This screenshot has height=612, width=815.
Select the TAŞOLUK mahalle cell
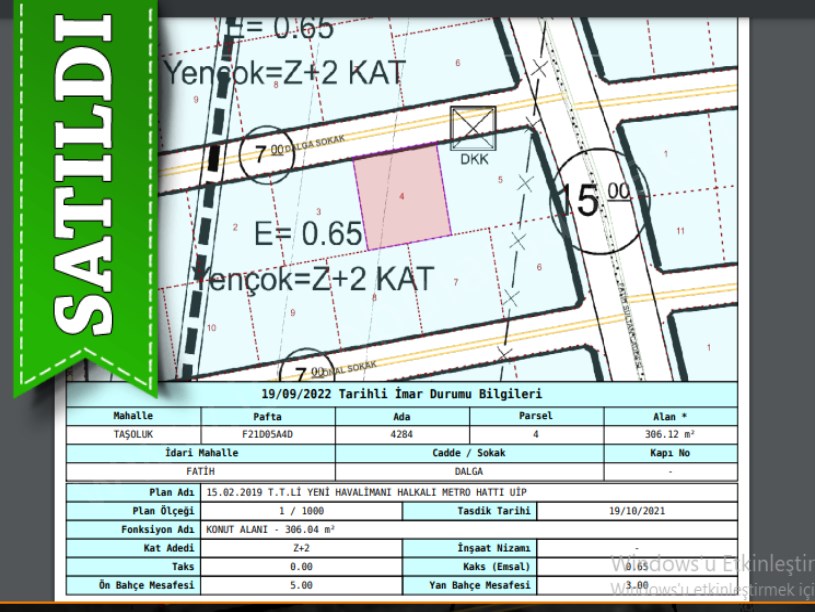click(133, 435)
